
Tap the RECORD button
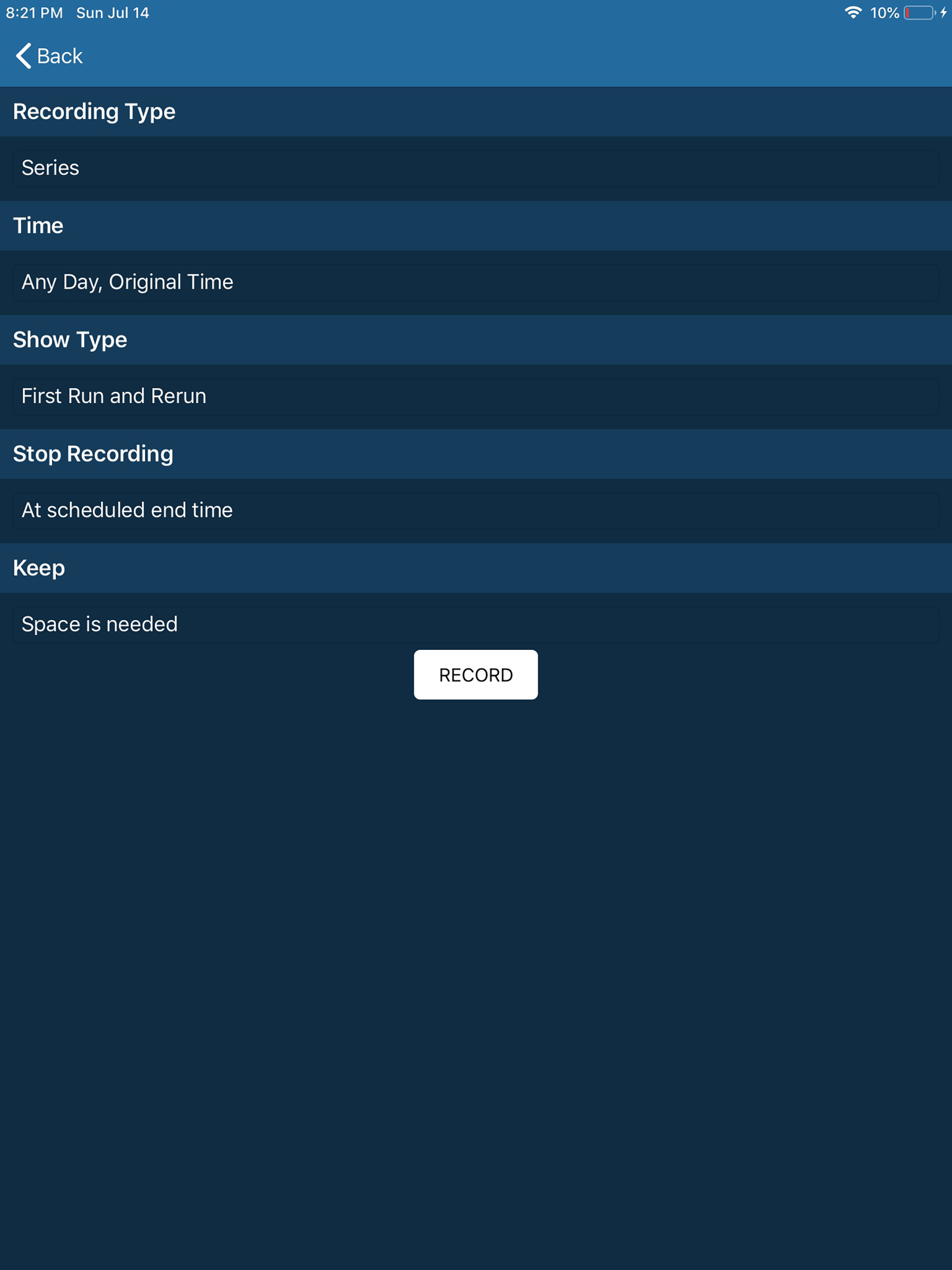pos(476,675)
